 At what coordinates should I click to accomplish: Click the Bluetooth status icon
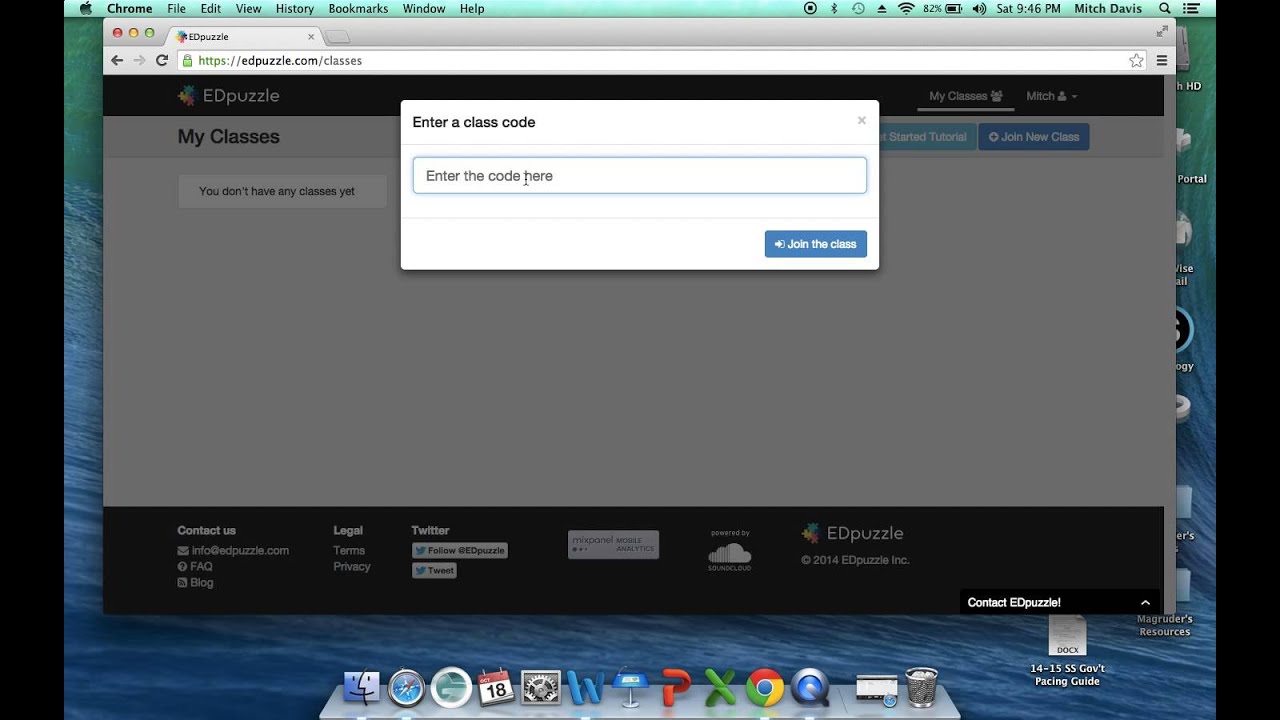point(835,8)
